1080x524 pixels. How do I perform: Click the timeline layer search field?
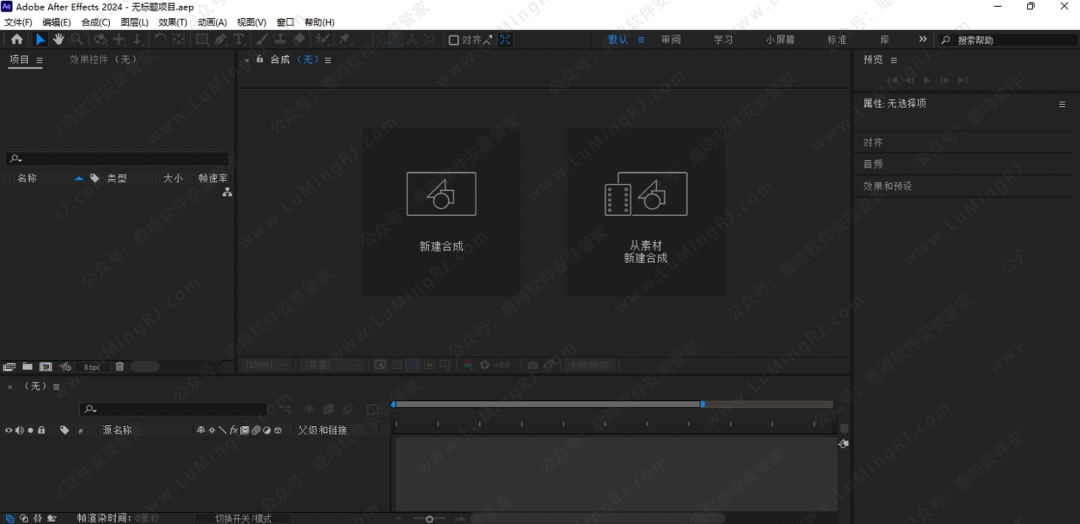(173, 409)
